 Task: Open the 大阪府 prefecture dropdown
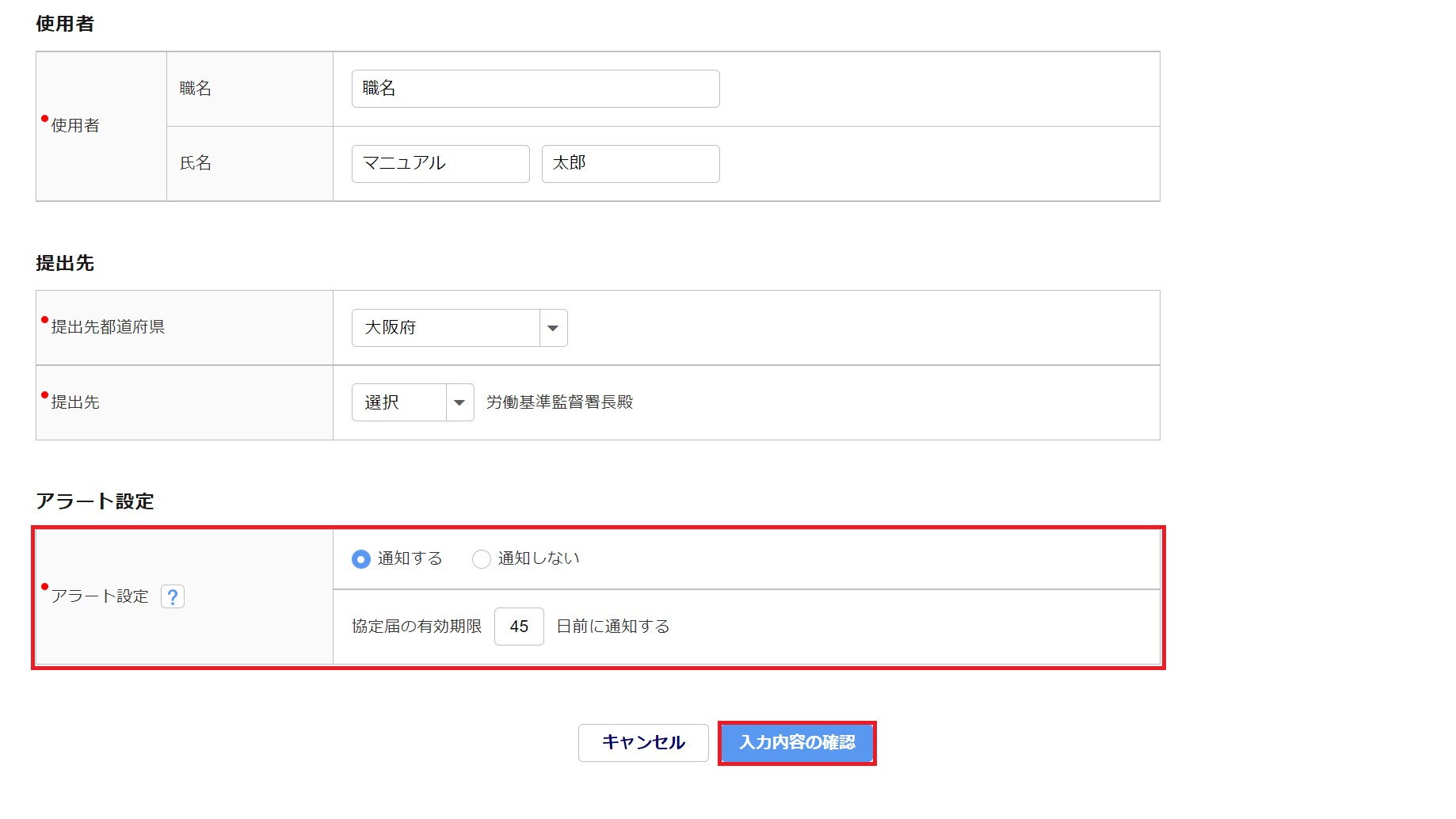[x=446, y=328]
